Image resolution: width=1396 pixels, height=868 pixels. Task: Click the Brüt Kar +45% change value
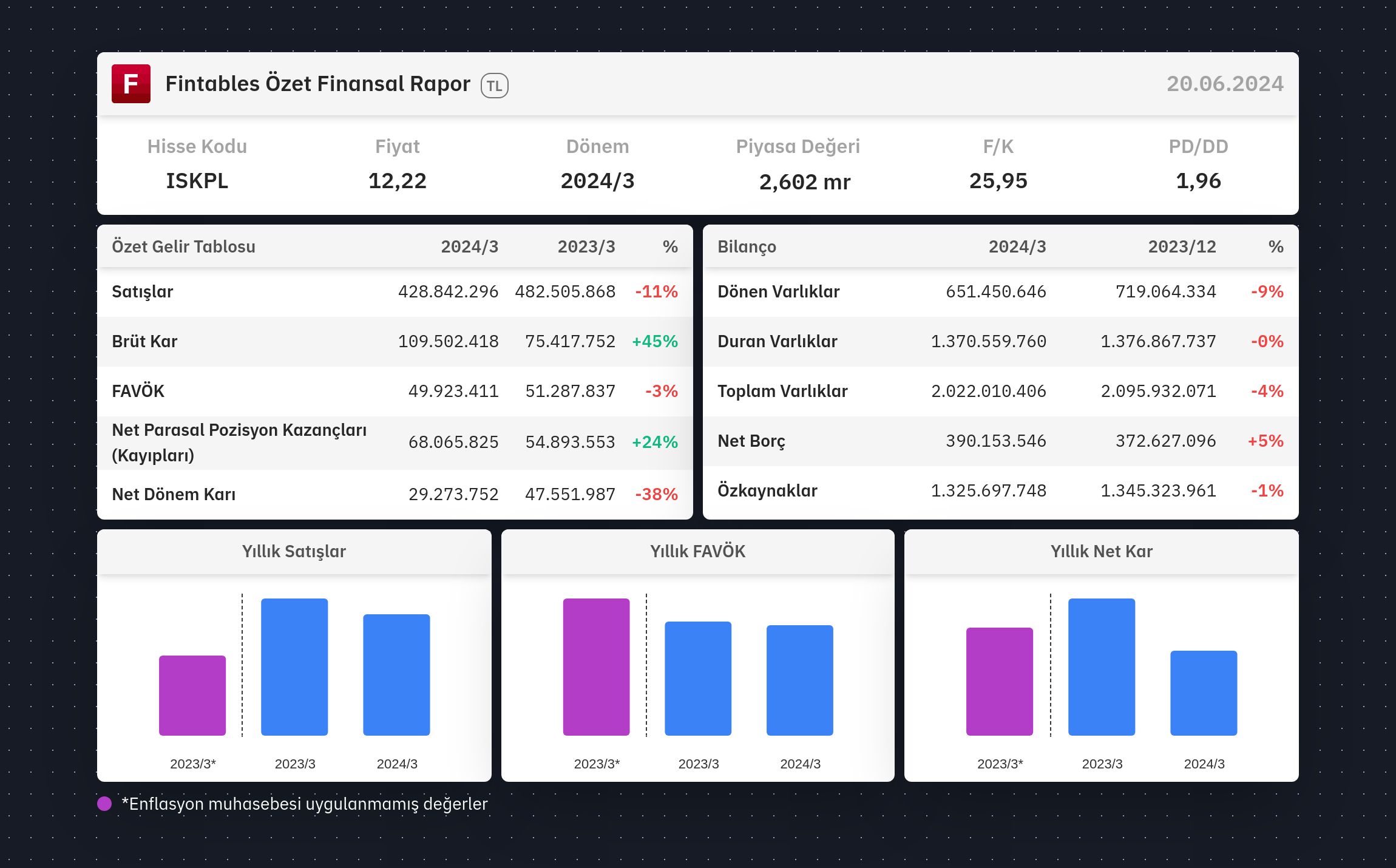(655, 341)
